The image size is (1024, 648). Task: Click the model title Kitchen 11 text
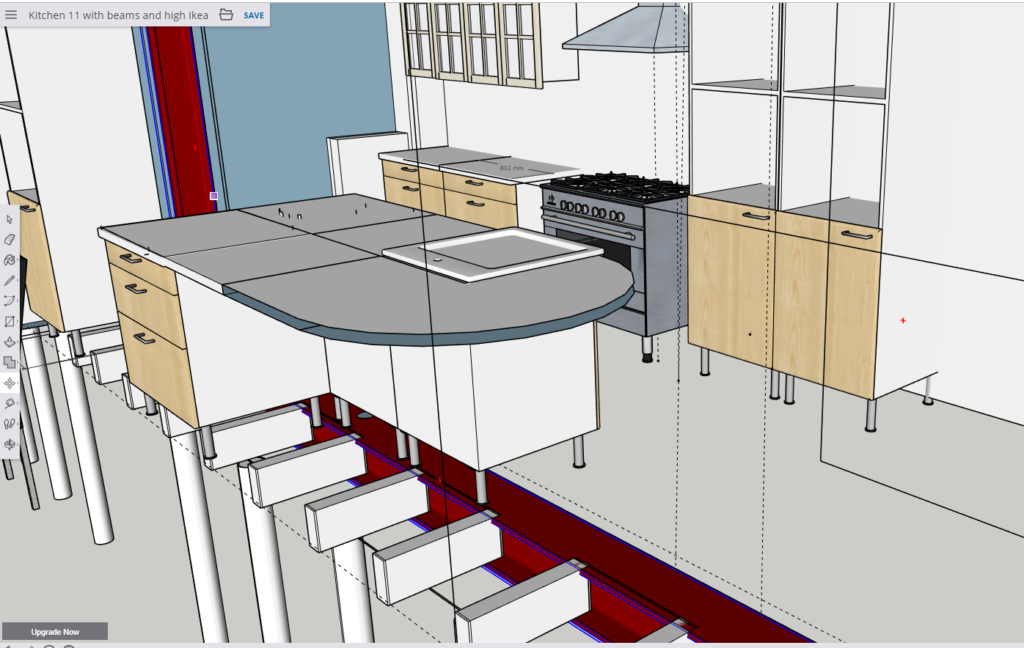117,15
